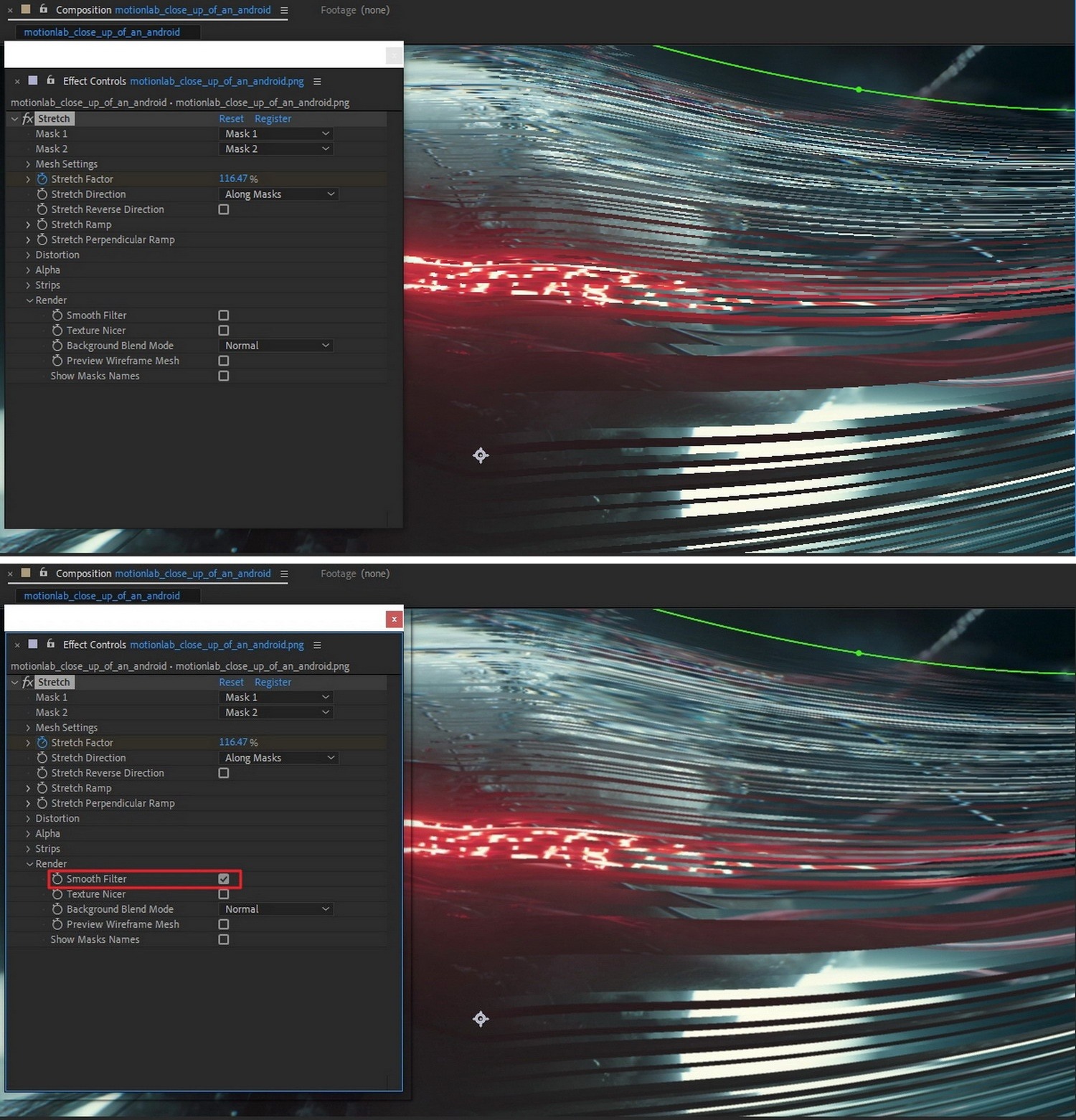The image size is (1076, 1120).
Task: Click Smooth Filter stopwatch in lower panel
Action: click(x=57, y=879)
